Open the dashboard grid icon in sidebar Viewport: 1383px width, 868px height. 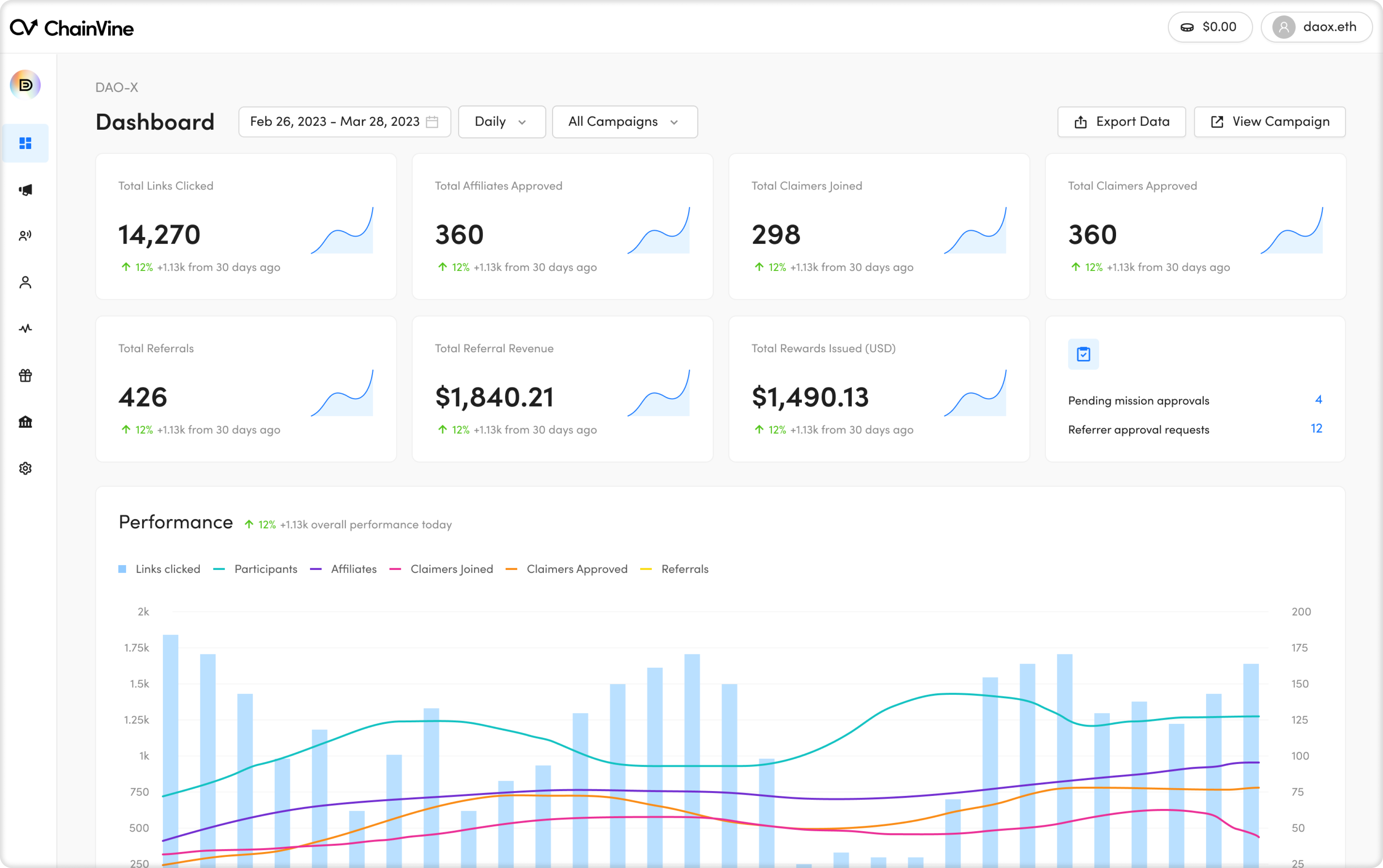click(25, 143)
